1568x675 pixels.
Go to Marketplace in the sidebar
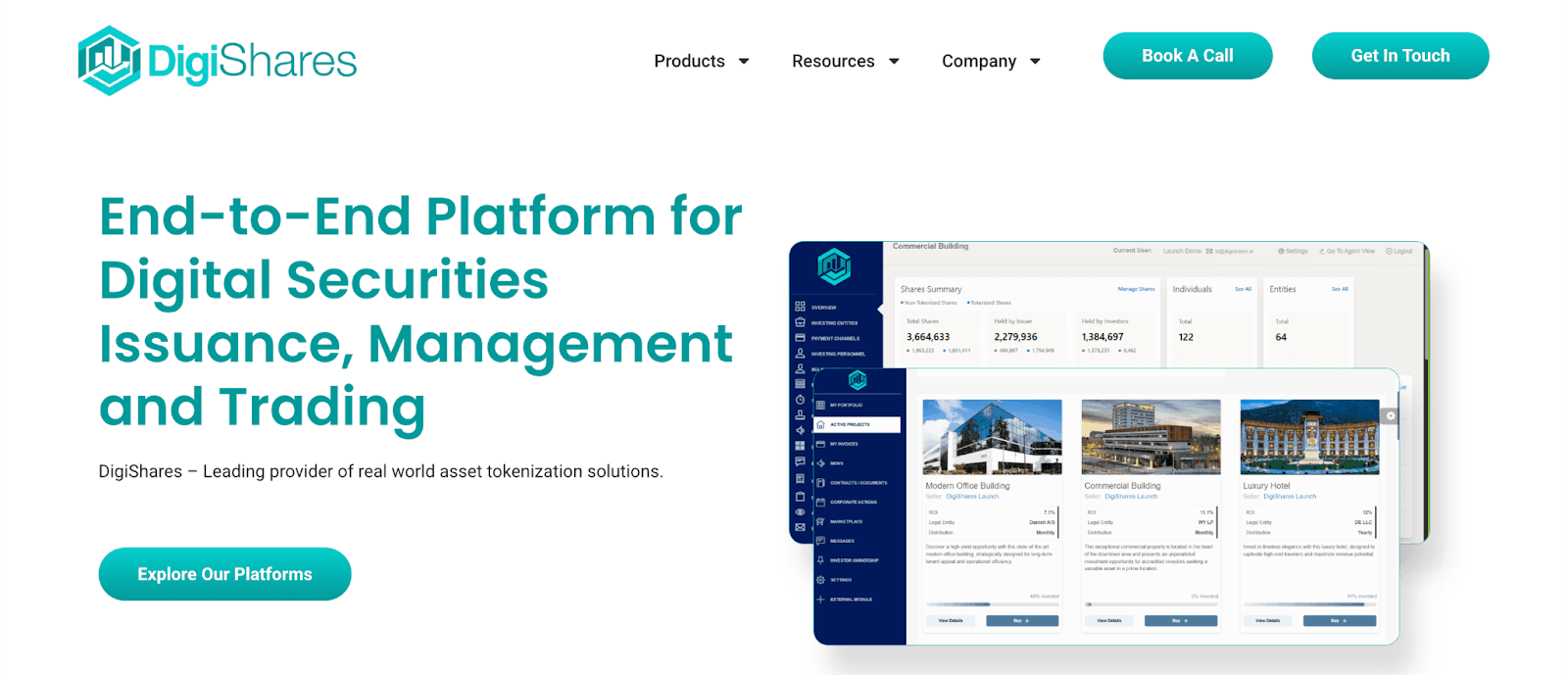pyautogui.click(x=846, y=521)
